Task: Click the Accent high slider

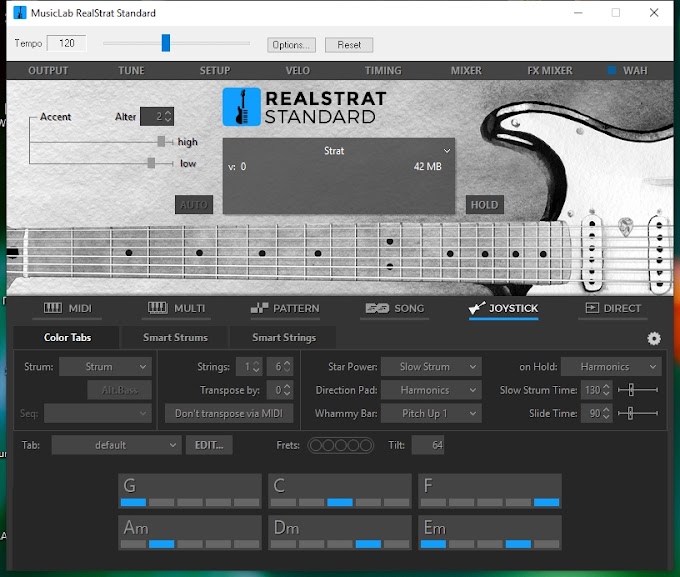Action: [x=161, y=141]
